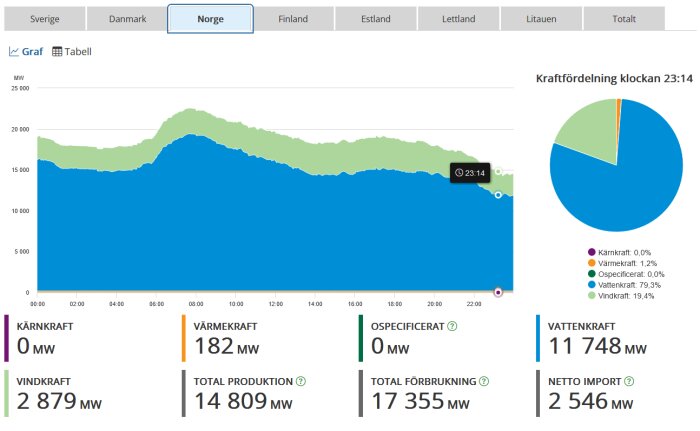Select the Lettland tab
Image resolution: width=700 pixels, height=431 pixels.
point(458,19)
